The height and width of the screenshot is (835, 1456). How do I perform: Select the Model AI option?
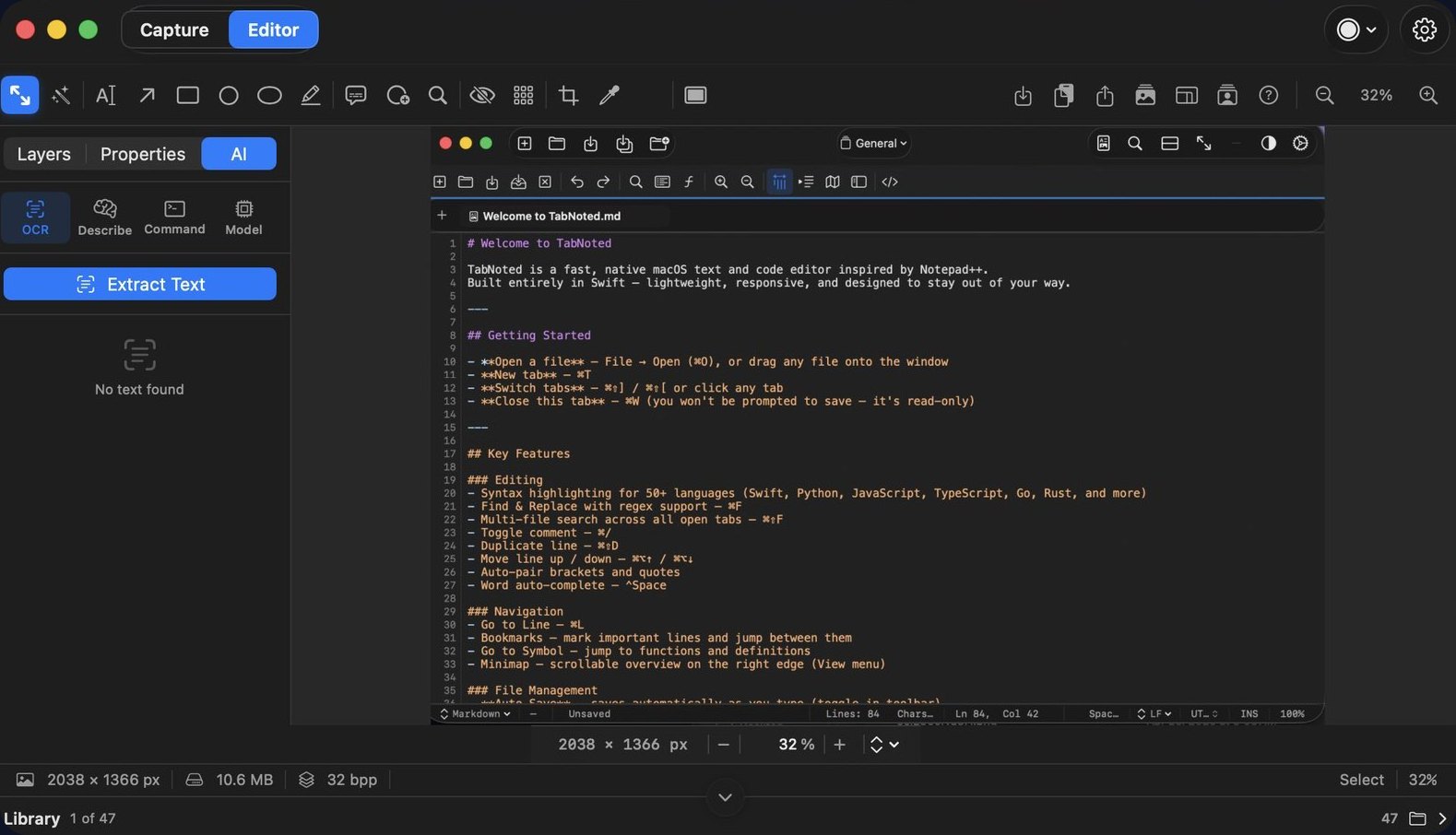(243, 218)
